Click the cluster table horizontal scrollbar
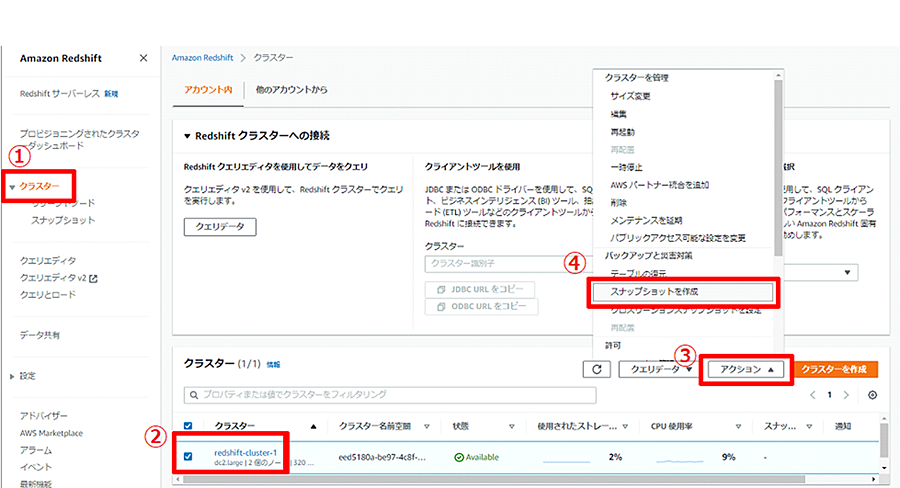This screenshot has height=488, width=900. (494, 479)
